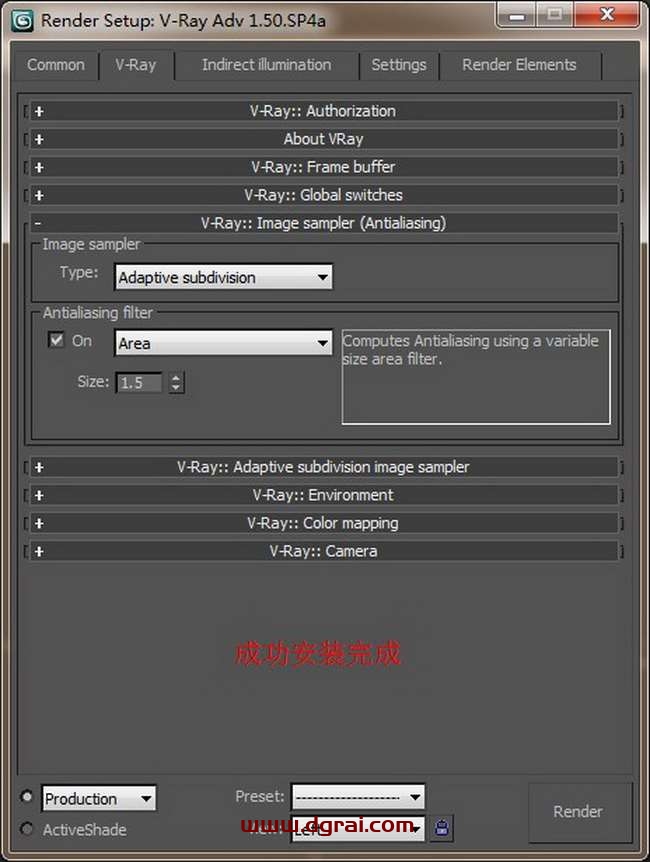Image resolution: width=650 pixels, height=862 pixels.
Task: Switch to the V-Ray tab
Action: pyautogui.click(x=136, y=65)
